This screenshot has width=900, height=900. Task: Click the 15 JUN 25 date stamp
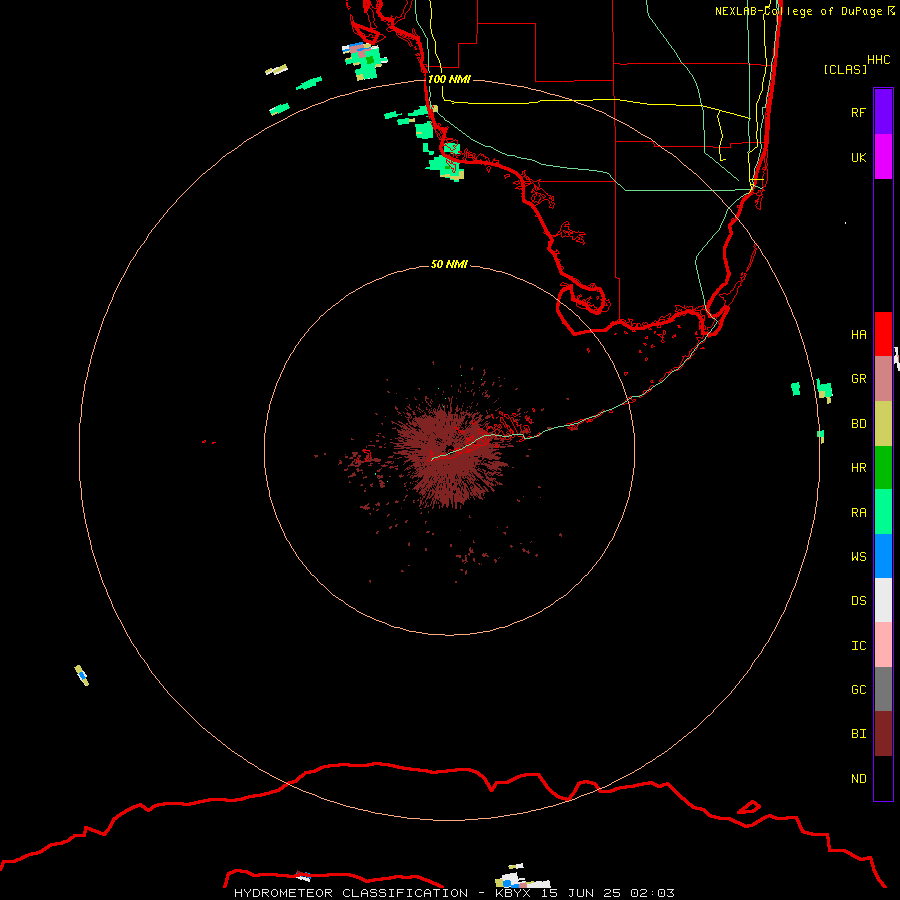pos(581,893)
